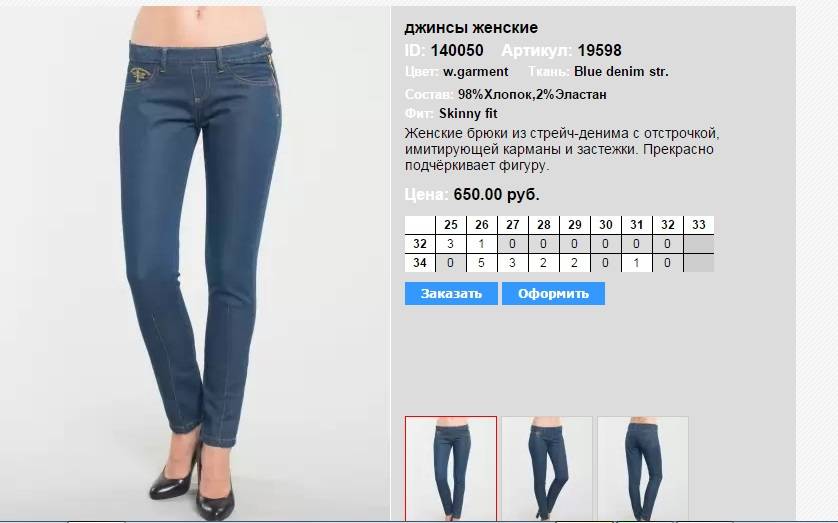
Task: Select the front view jeans thumbnail
Action: coord(451,468)
